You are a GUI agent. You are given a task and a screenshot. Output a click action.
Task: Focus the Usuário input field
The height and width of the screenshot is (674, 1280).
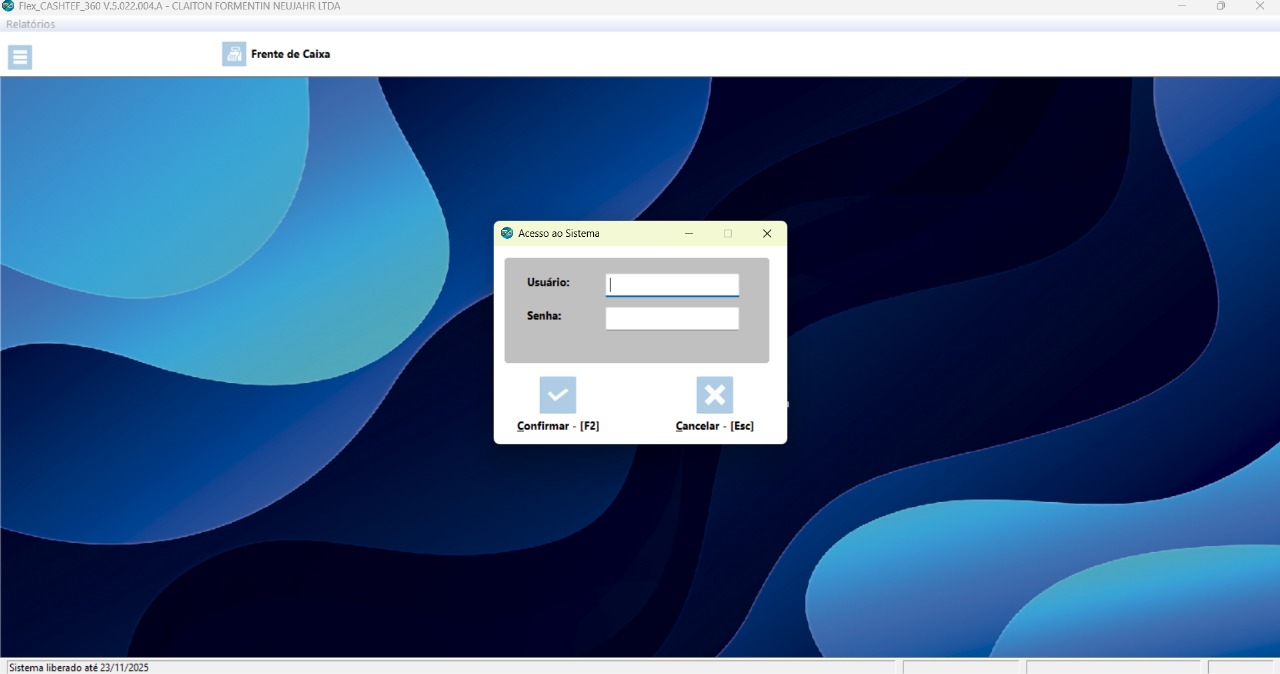pos(672,285)
